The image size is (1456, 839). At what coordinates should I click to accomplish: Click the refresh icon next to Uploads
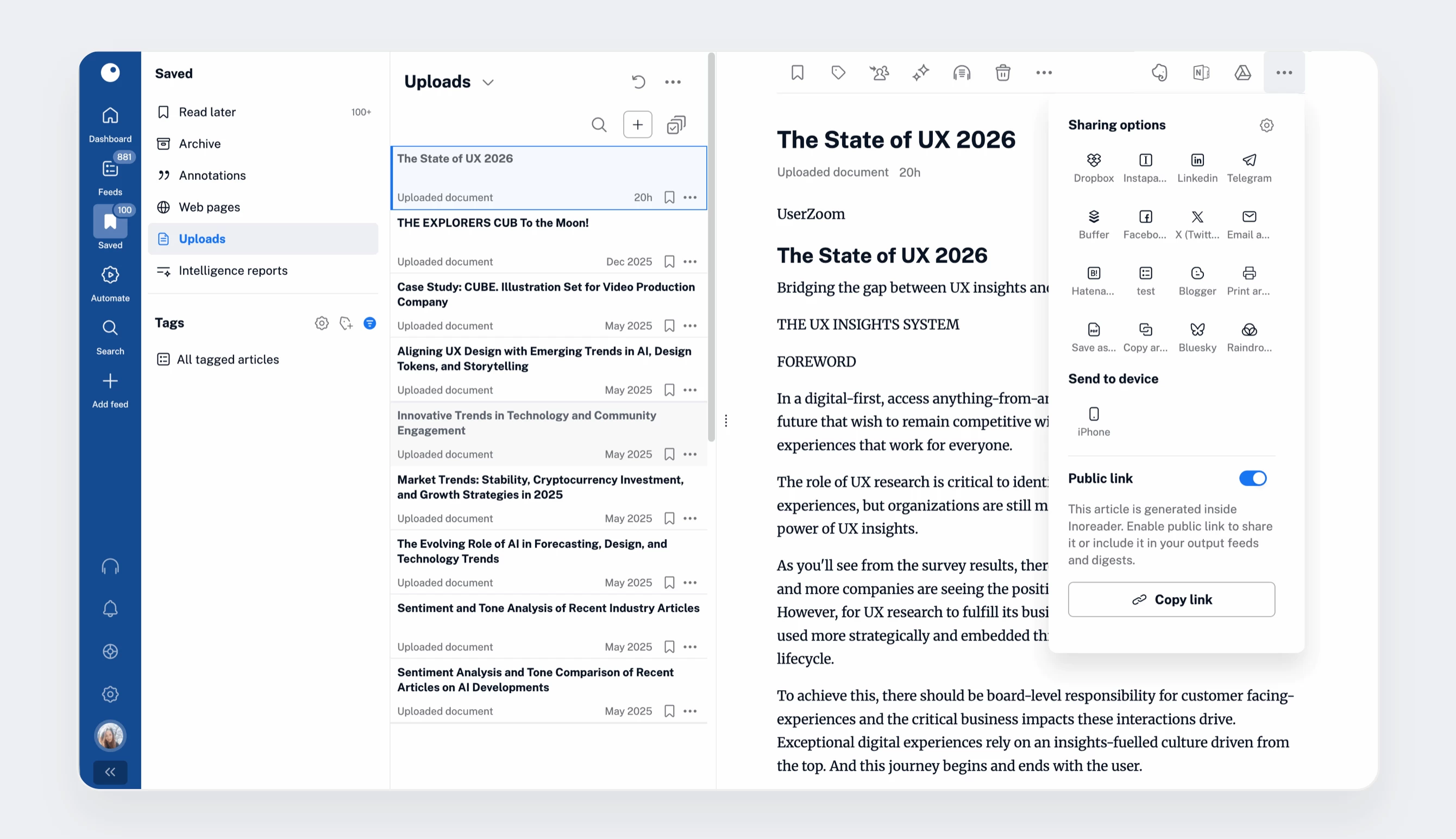638,82
